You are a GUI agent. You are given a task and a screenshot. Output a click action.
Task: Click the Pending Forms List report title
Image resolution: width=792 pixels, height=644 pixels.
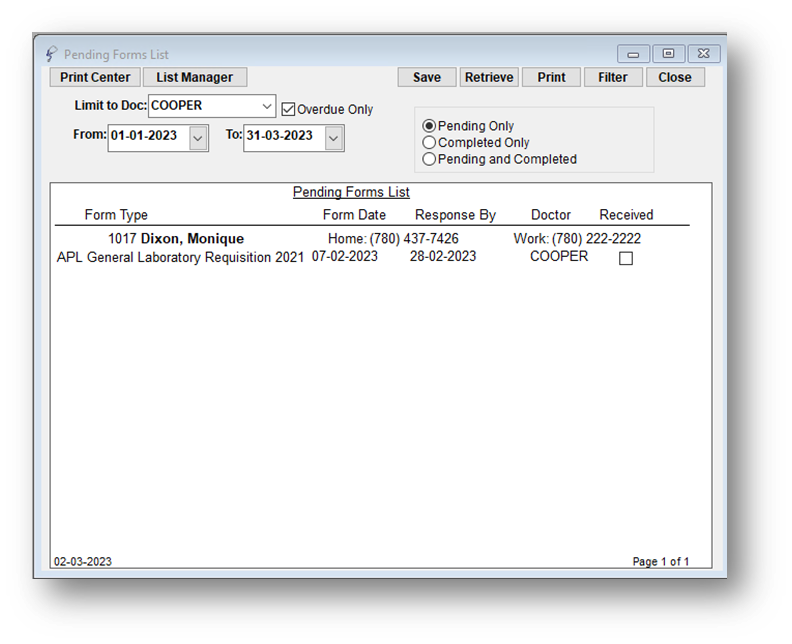pyautogui.click(x=352, y=192)
